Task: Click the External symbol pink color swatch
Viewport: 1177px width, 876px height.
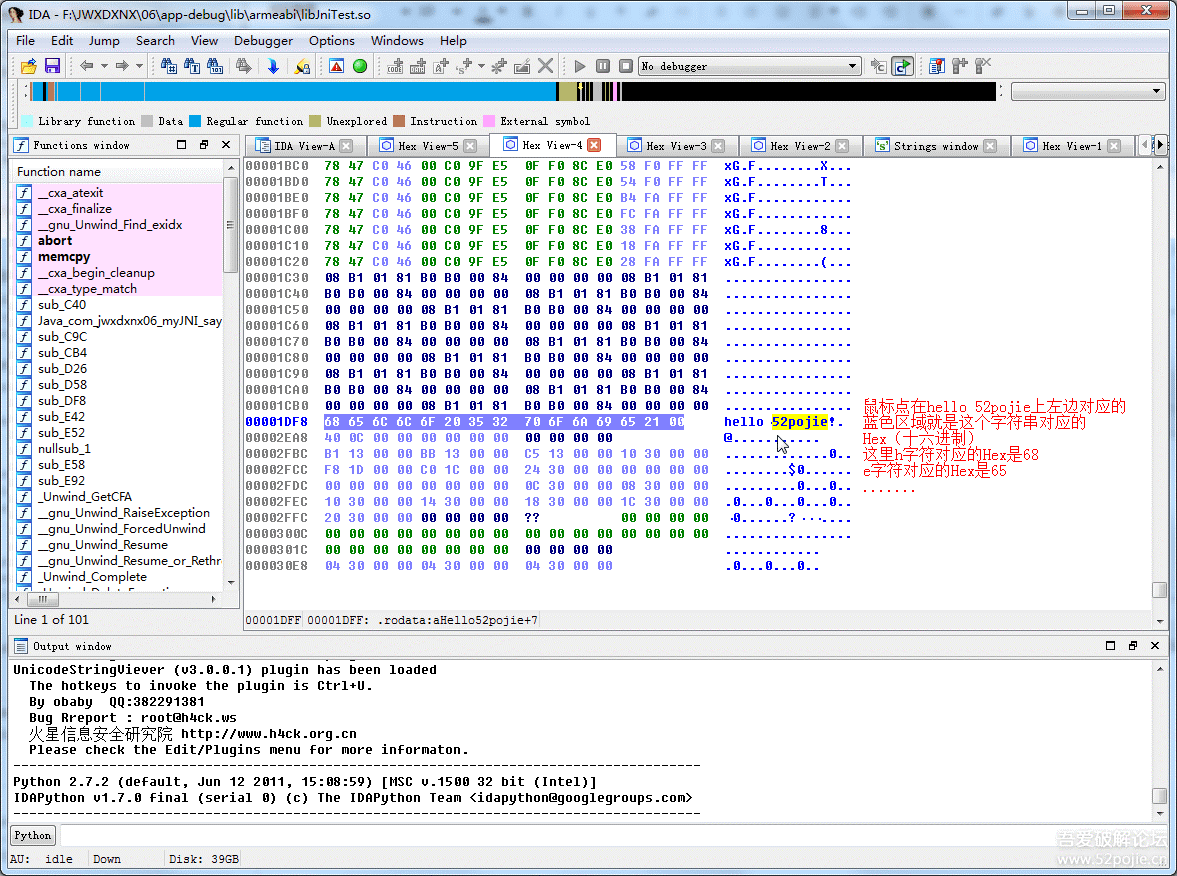Action: 489,122
